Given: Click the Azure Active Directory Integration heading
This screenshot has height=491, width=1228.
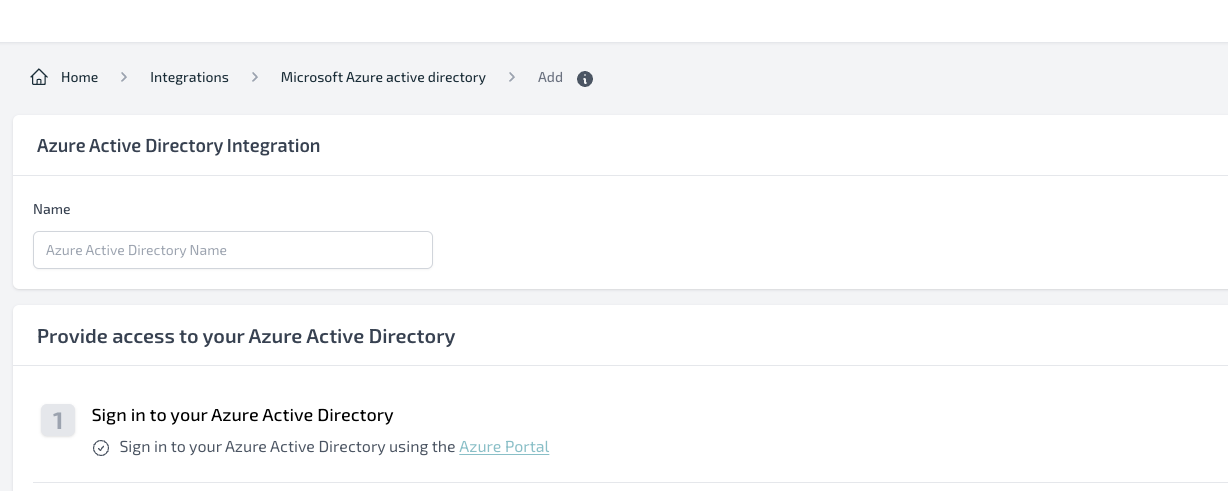Looking at the screenshot, I should [179, 146].
